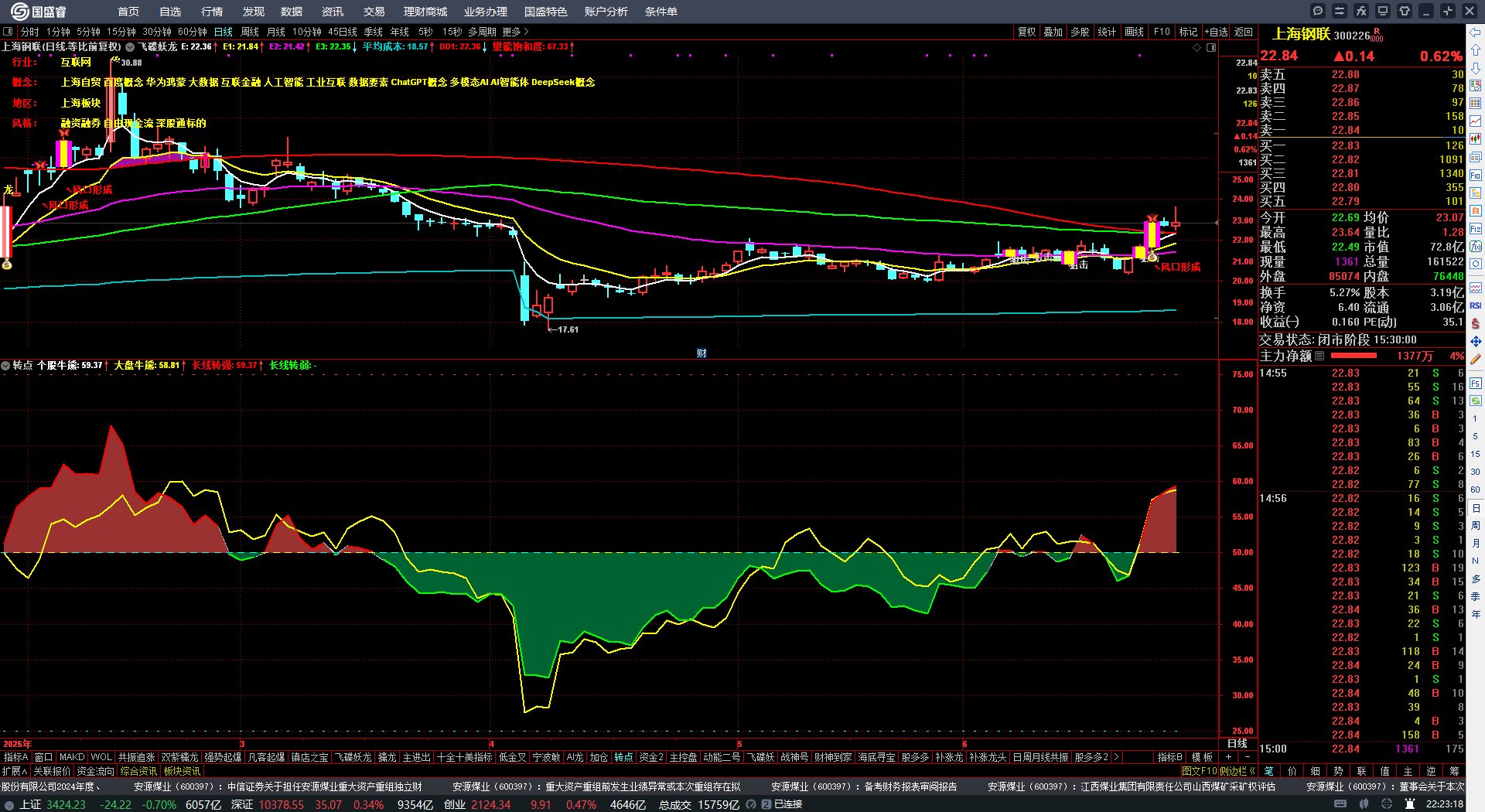This screenshot has width=1485, height=812.
Task: Click the chess rook icon in status bar
Action: (1410, 804)
